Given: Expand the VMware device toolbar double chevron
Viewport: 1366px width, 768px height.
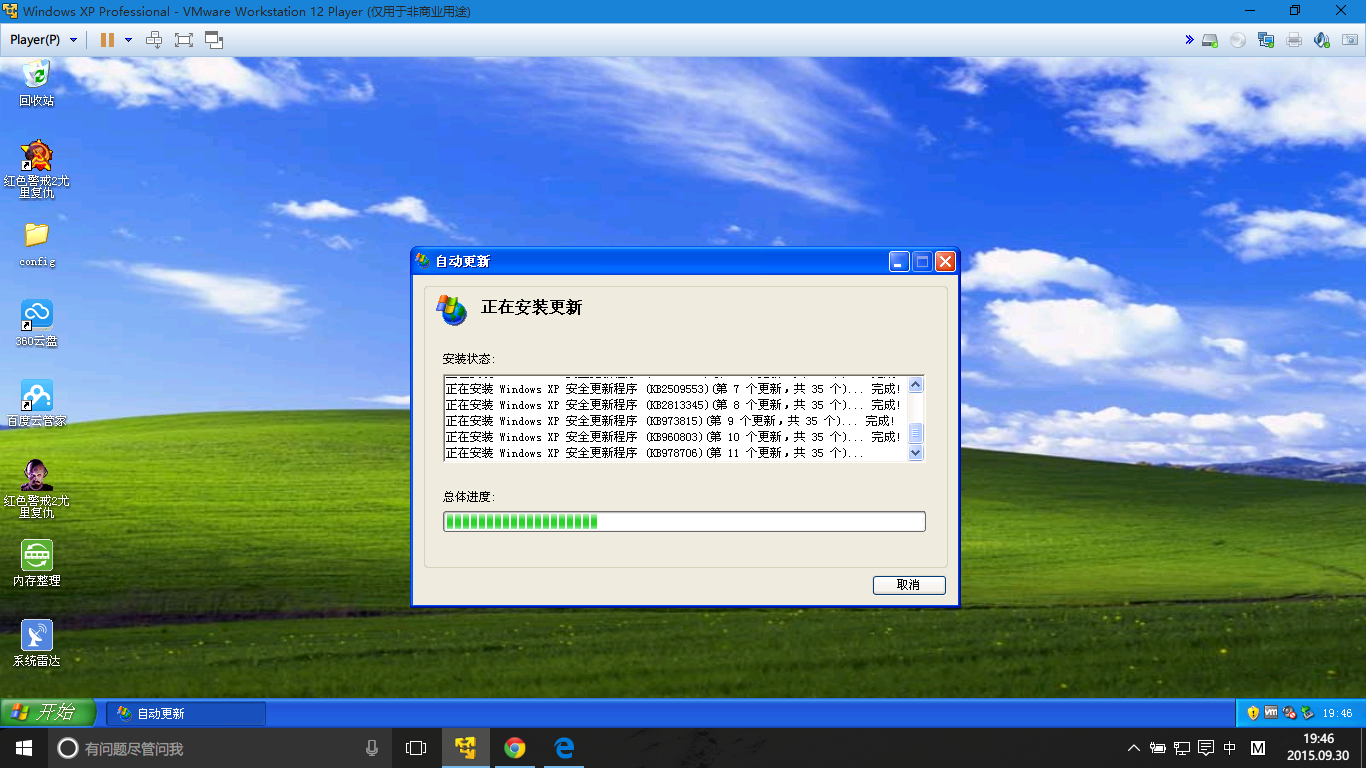Looking at the screenshot, I should tap(1189, 40).
